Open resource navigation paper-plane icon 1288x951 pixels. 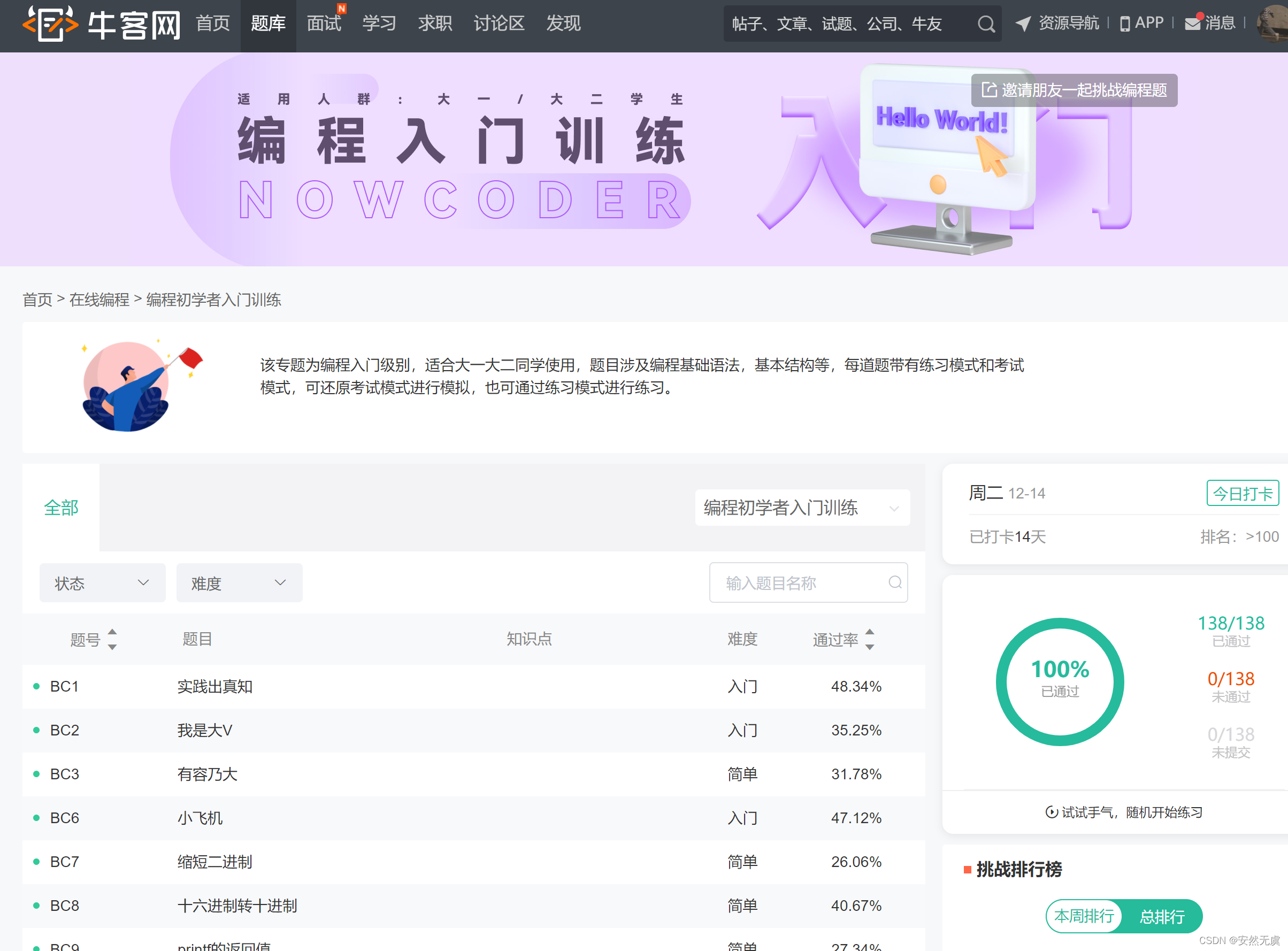click(1023, 24)
